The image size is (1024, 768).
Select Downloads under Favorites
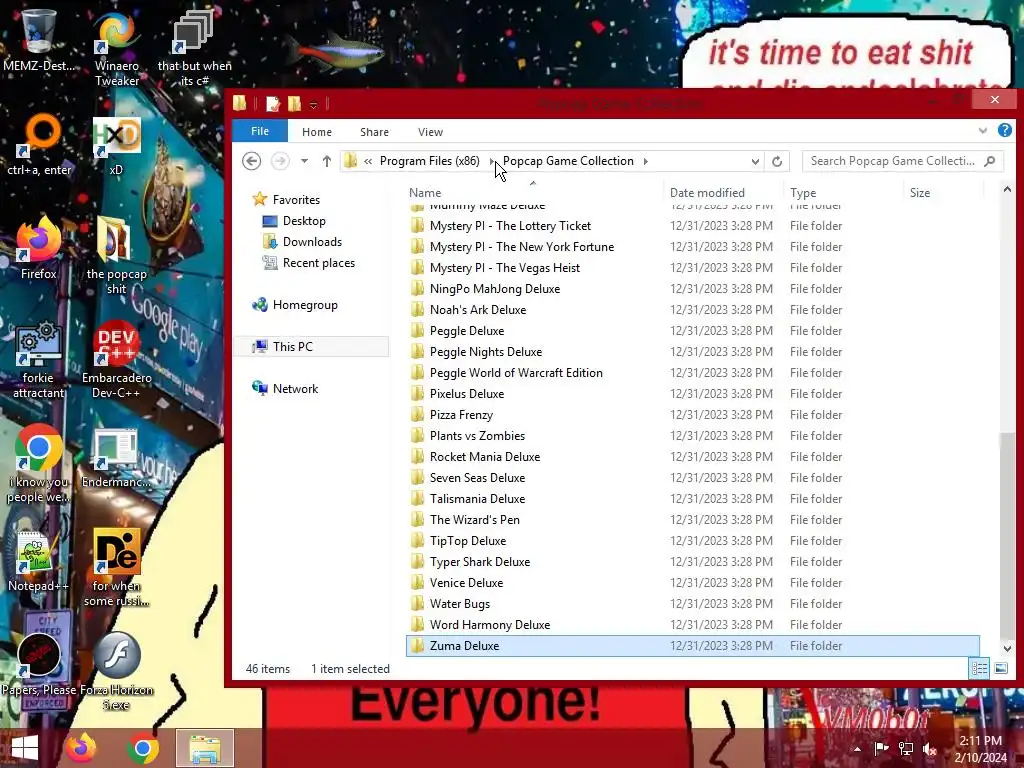coord(312,242)
